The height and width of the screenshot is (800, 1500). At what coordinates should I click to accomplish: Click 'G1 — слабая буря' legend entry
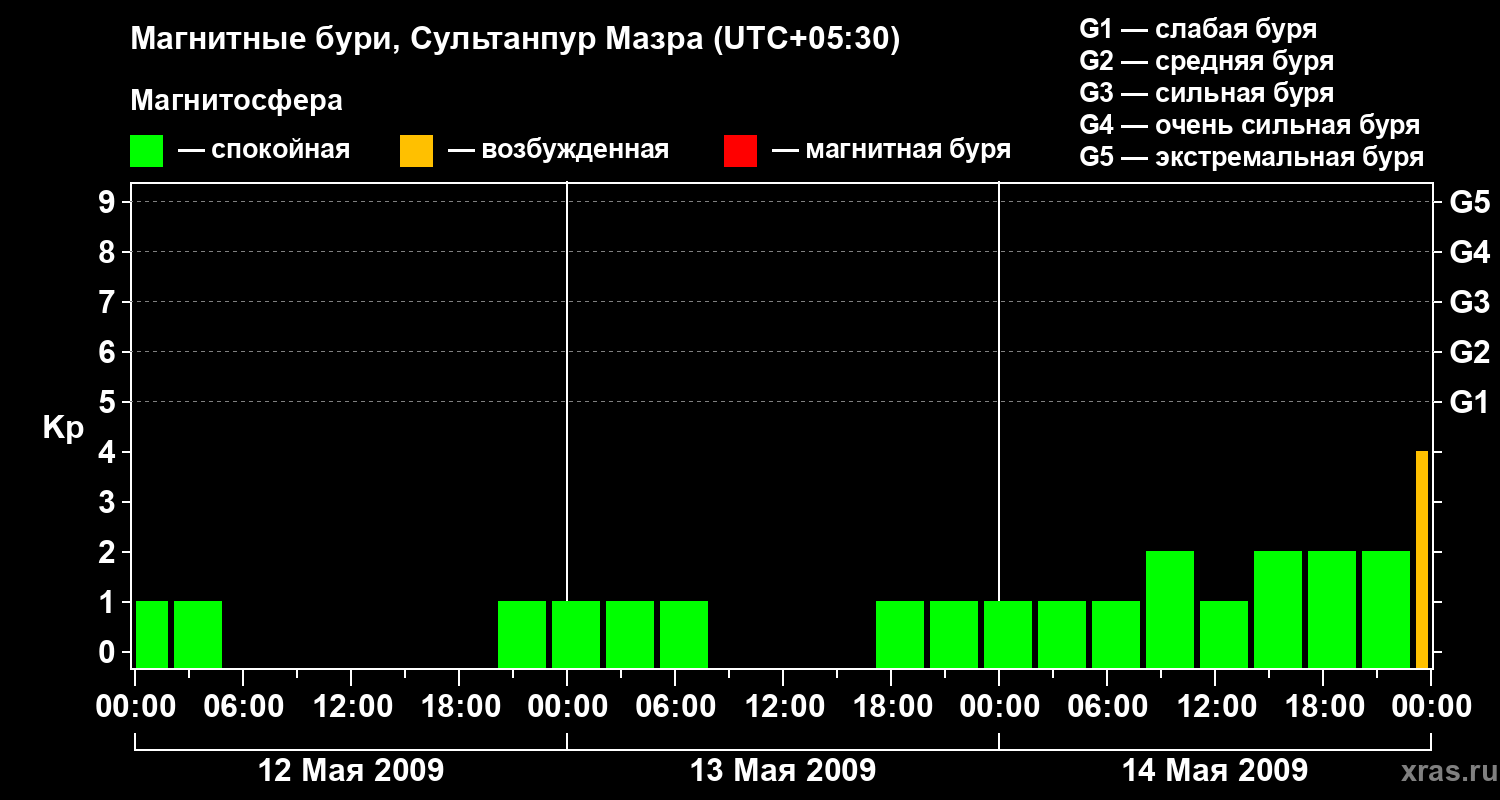(1198, 29)
